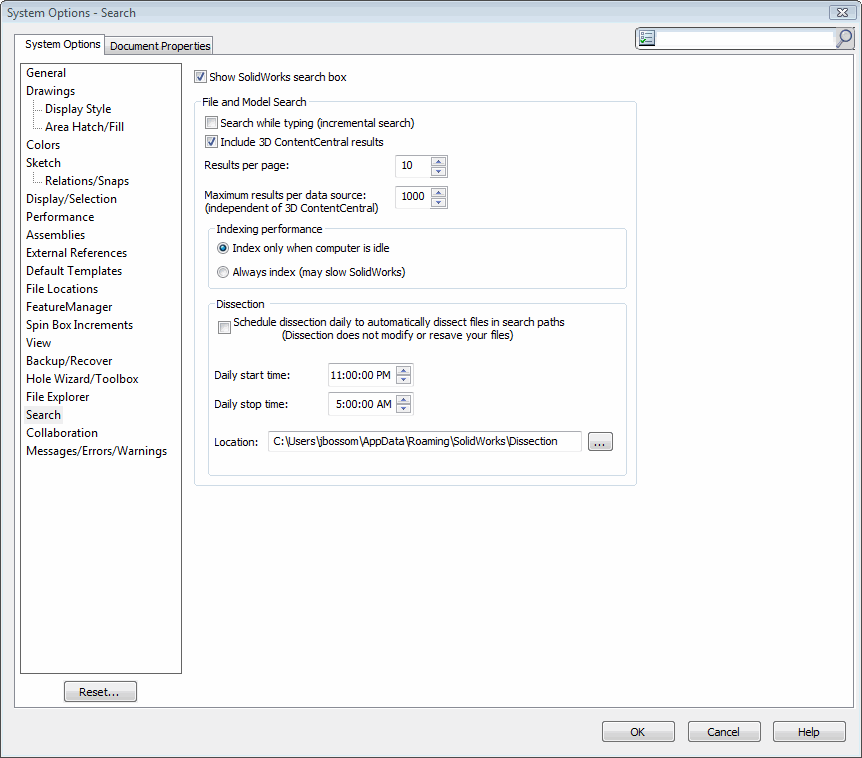This screenshot has width=862, height=758.
Task: Open Spin Box Increments options
Action: pyautogui.click(x=80, y=325)
